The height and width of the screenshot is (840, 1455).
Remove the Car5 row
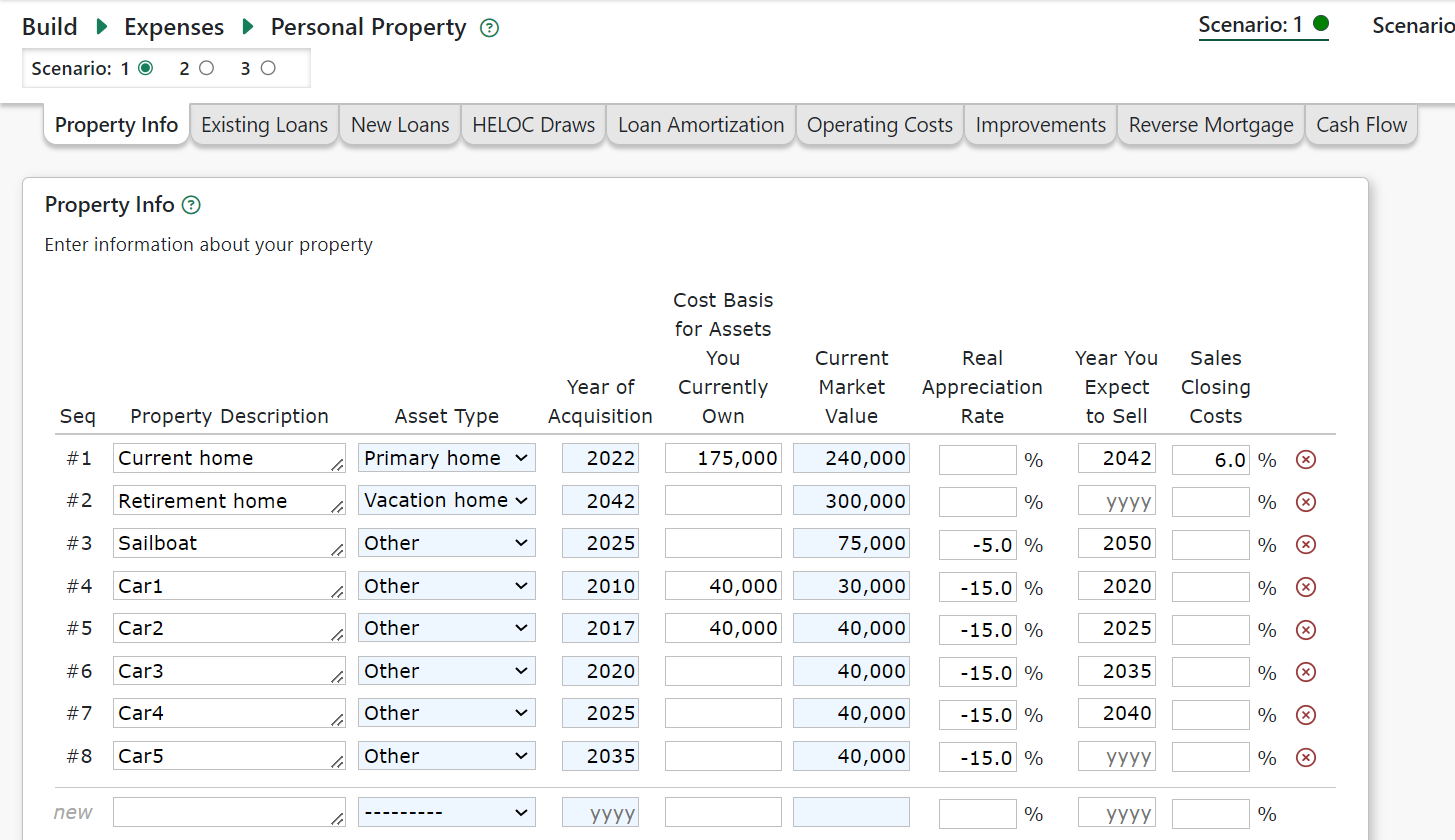pos(1305,757)
